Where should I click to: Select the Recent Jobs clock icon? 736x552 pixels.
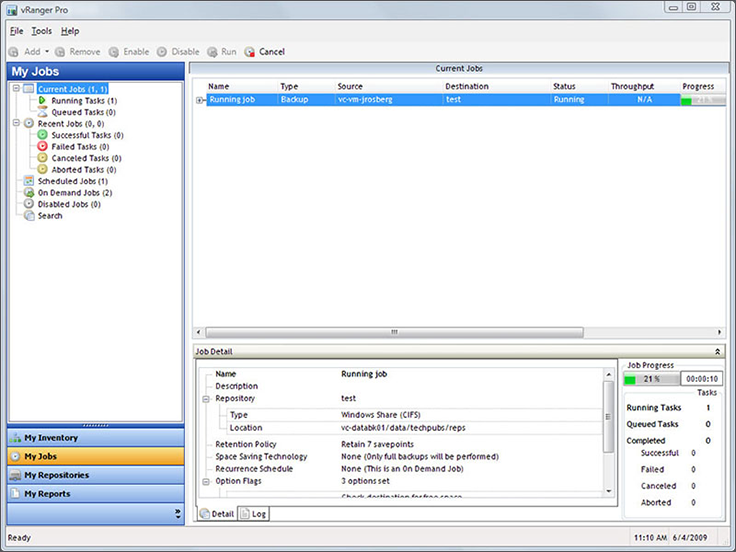[x=29, y=123]
